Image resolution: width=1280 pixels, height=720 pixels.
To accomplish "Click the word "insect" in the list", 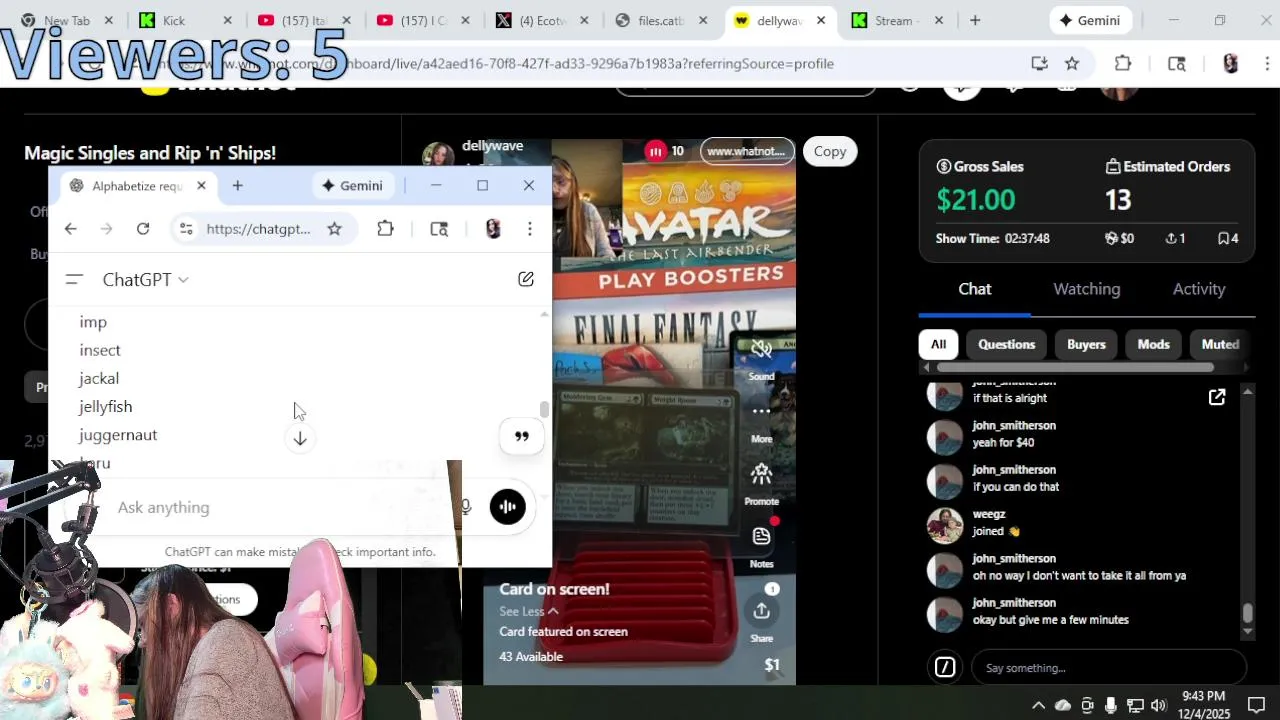I will [100, 350].
